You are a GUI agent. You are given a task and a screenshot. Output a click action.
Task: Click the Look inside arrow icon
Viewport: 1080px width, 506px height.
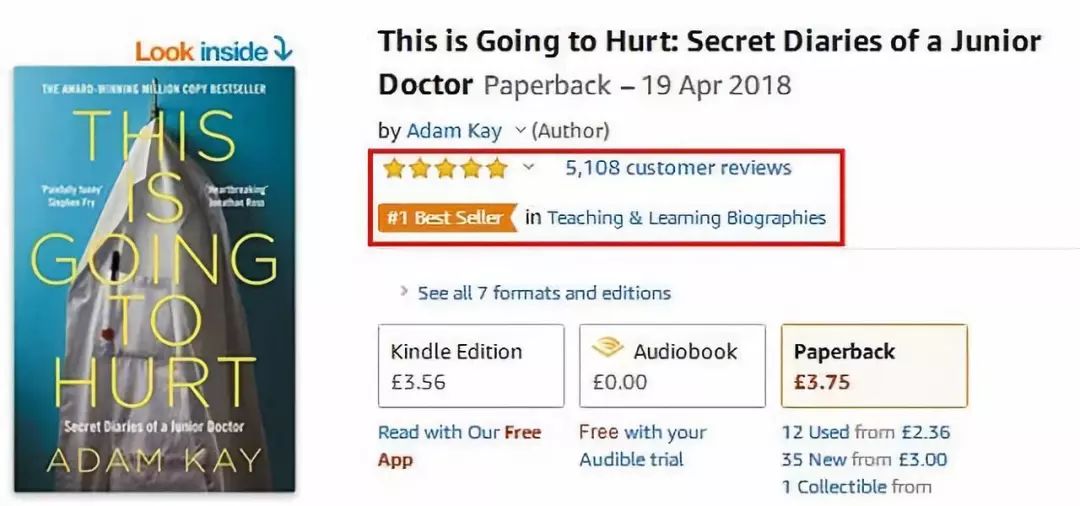pos(282,50)
